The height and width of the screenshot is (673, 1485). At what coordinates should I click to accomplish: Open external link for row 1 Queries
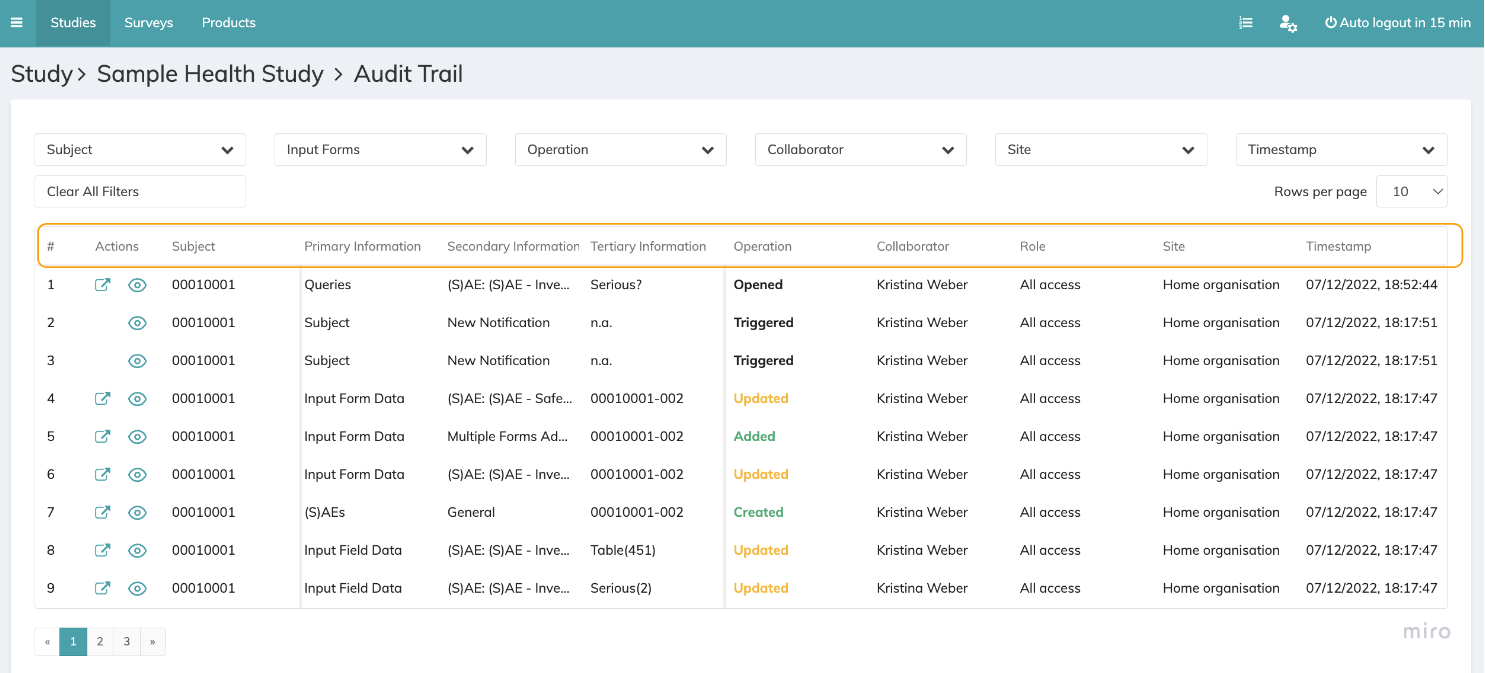[x=102, y=285]
